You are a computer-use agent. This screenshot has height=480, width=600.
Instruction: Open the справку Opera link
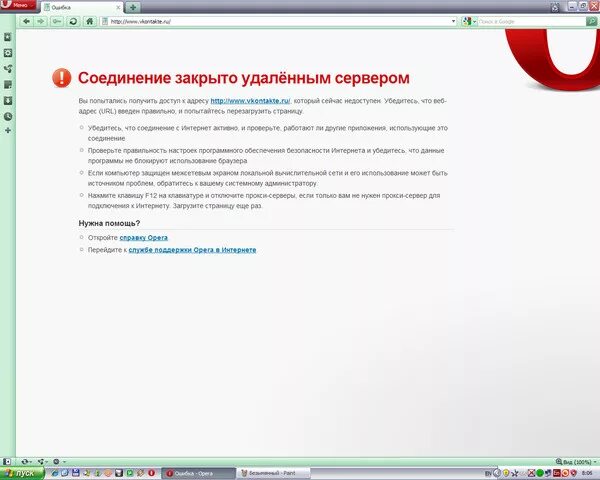[143, 238]
